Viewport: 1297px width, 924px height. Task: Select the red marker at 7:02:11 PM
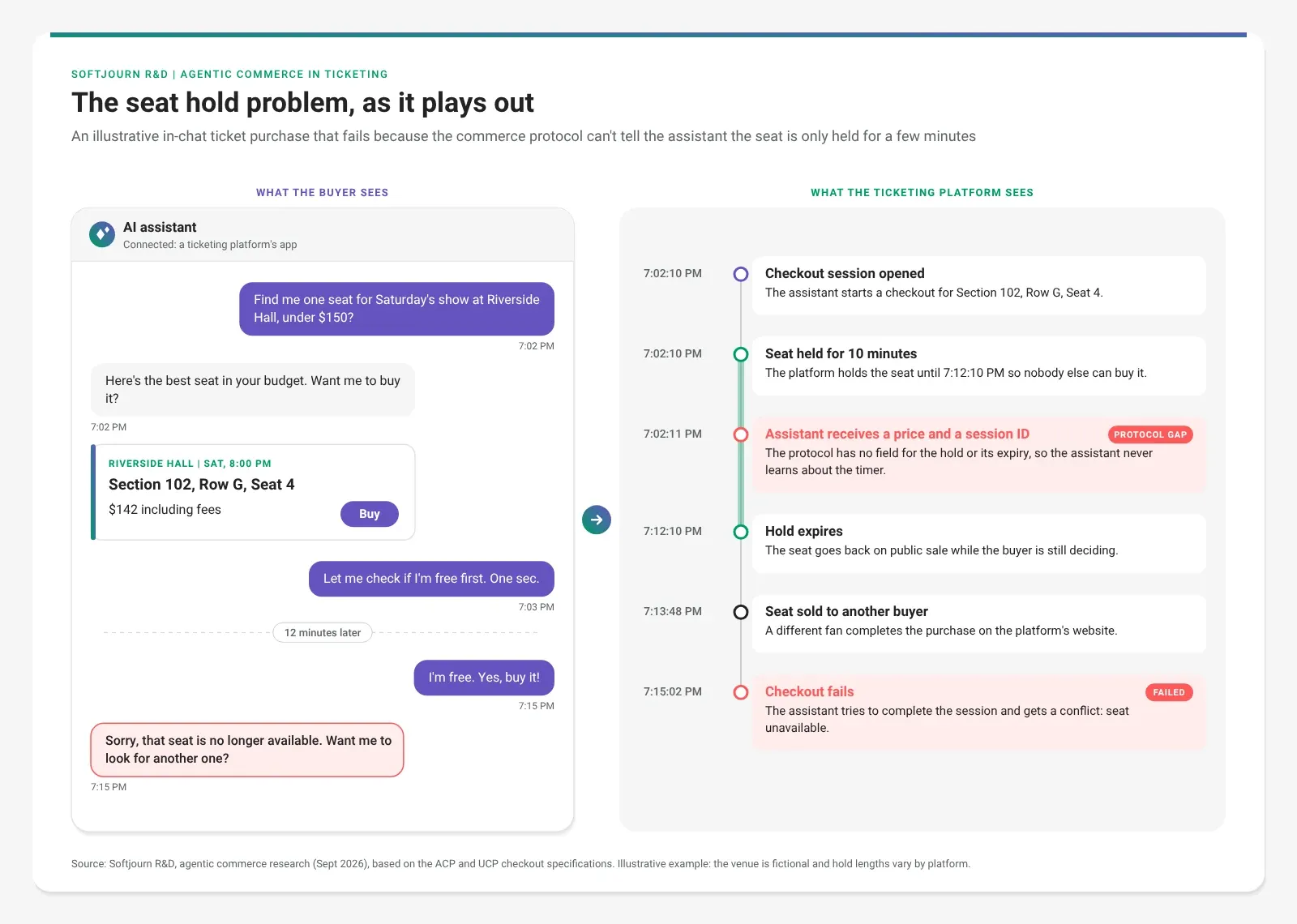741,434
